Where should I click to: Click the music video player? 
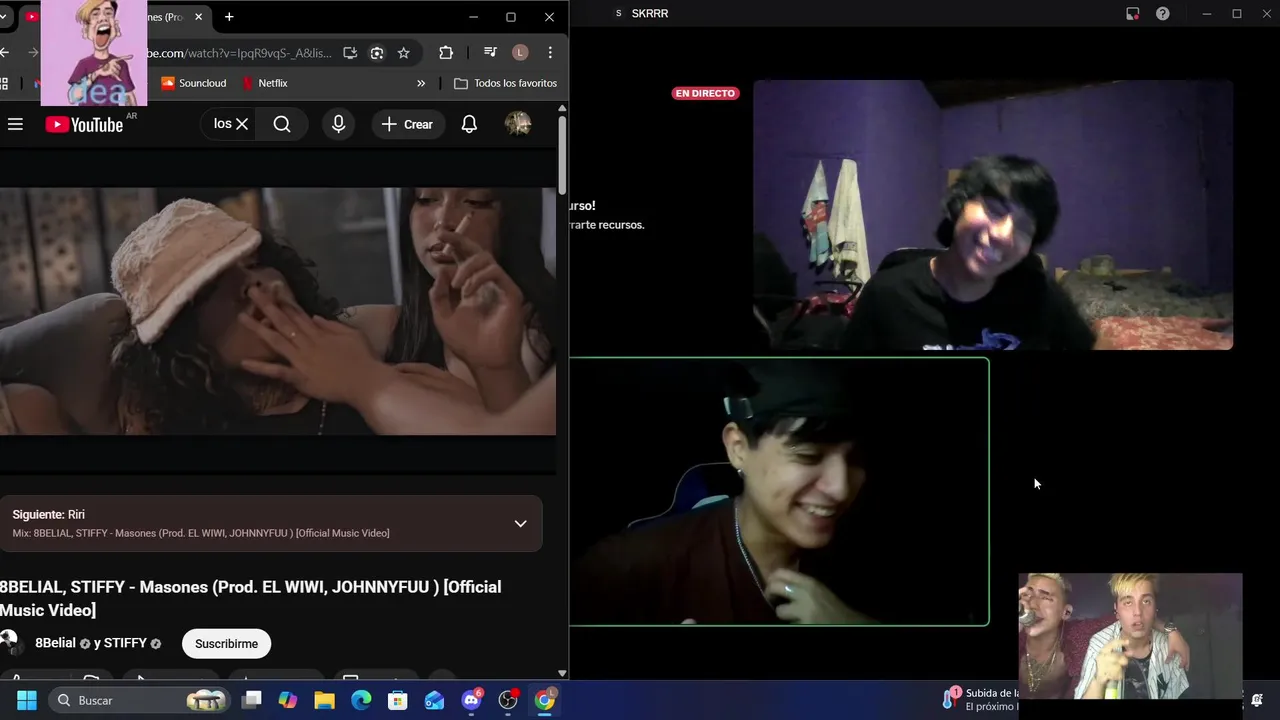278,311
